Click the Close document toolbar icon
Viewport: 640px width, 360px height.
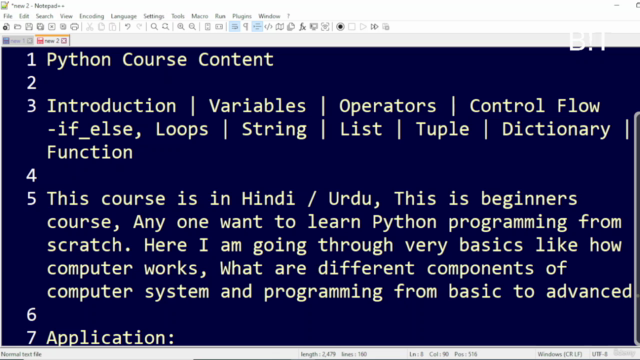52,27
